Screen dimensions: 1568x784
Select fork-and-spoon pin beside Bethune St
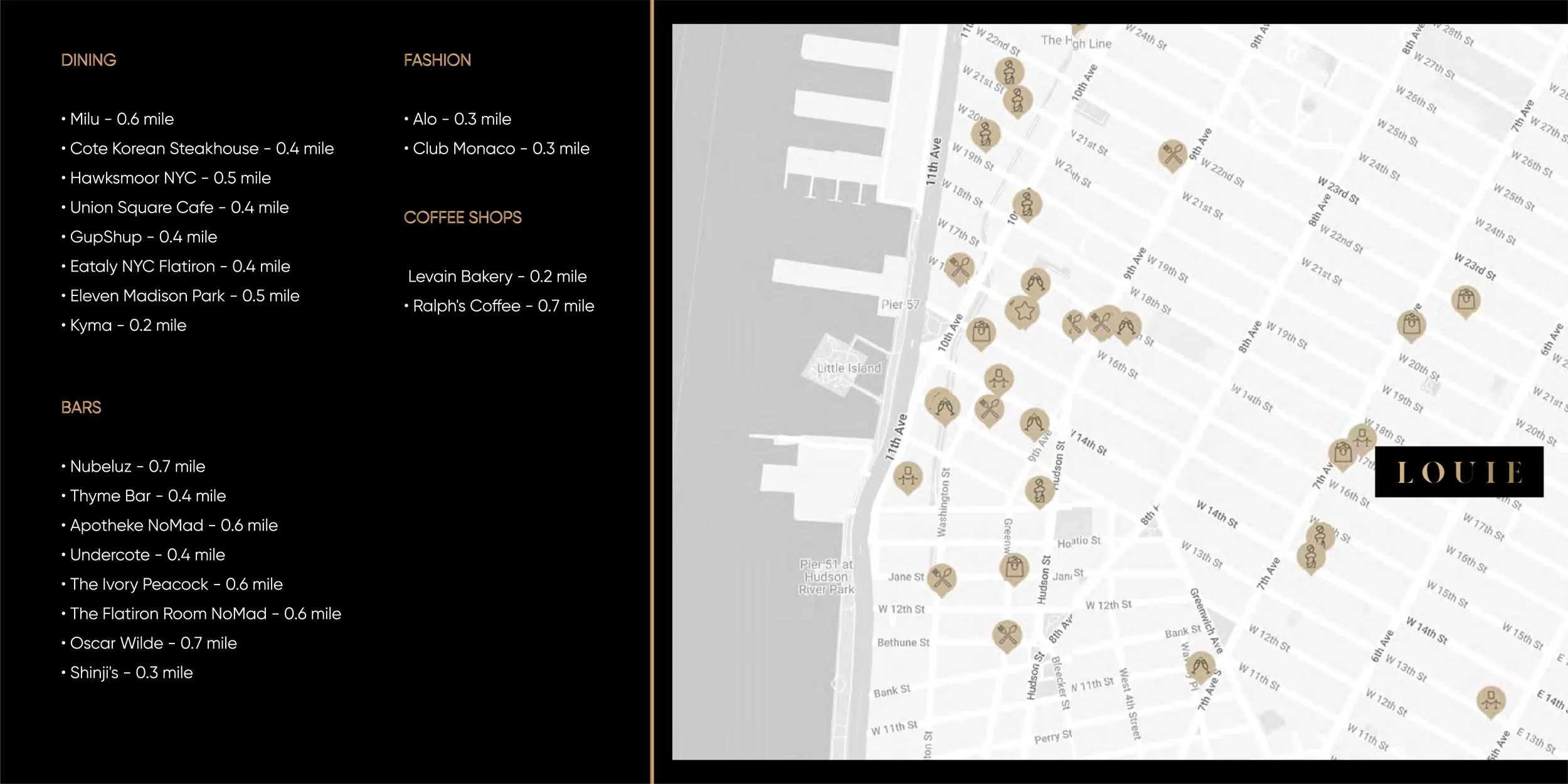(x=1007, y=634)
